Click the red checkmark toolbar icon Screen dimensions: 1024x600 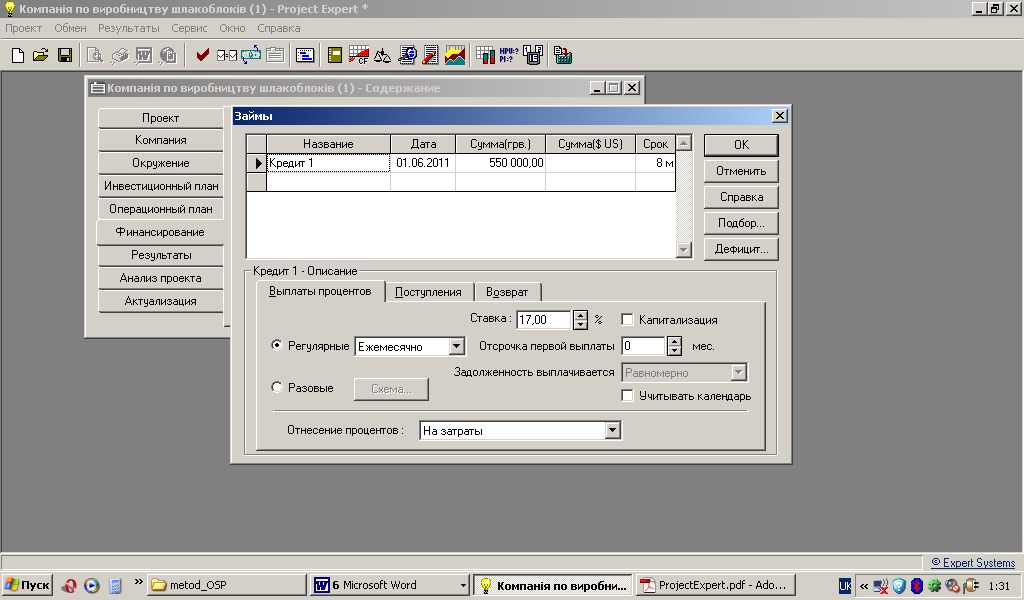202,55
